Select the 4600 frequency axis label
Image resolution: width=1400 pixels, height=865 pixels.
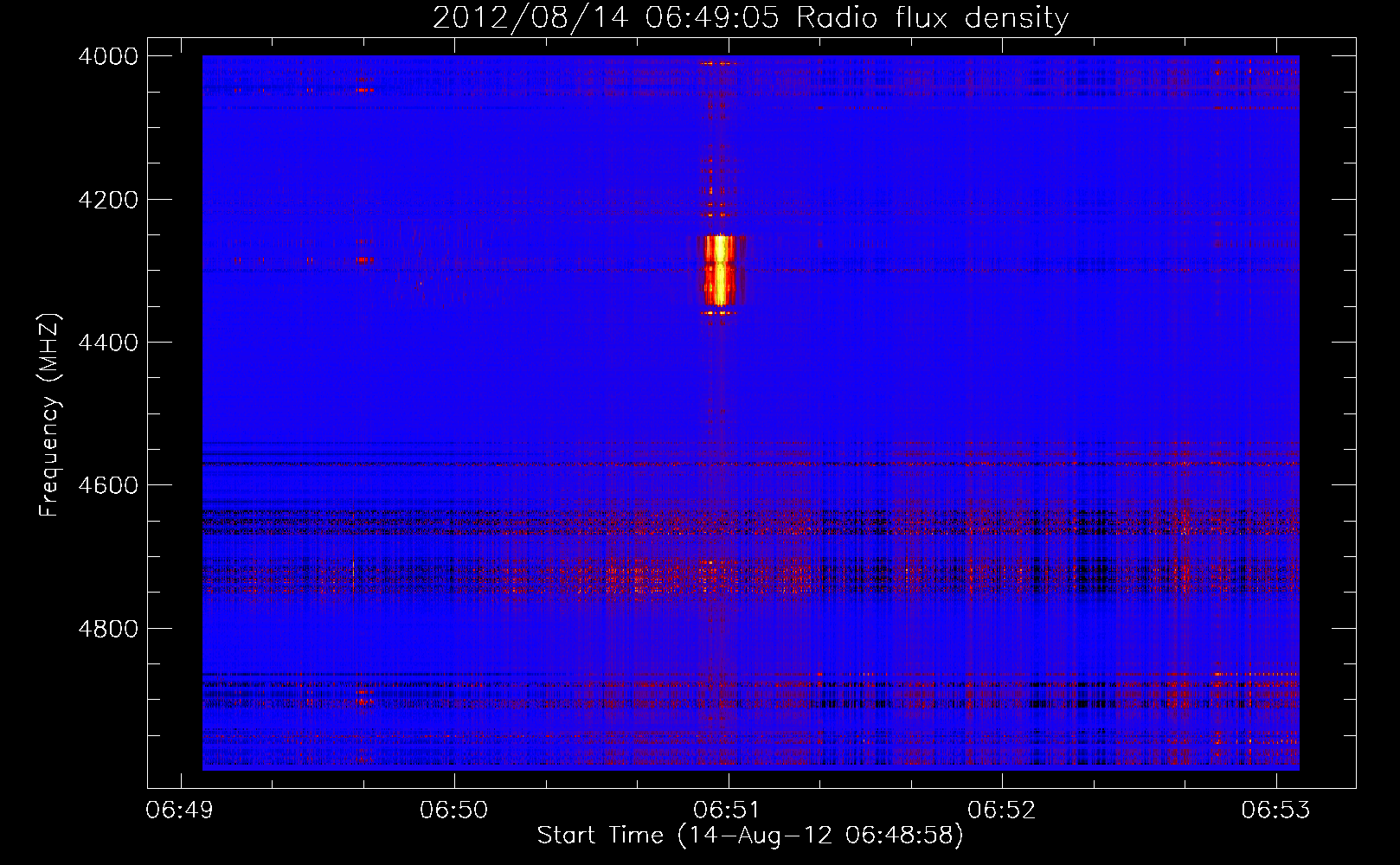click(x=108, y=485)
